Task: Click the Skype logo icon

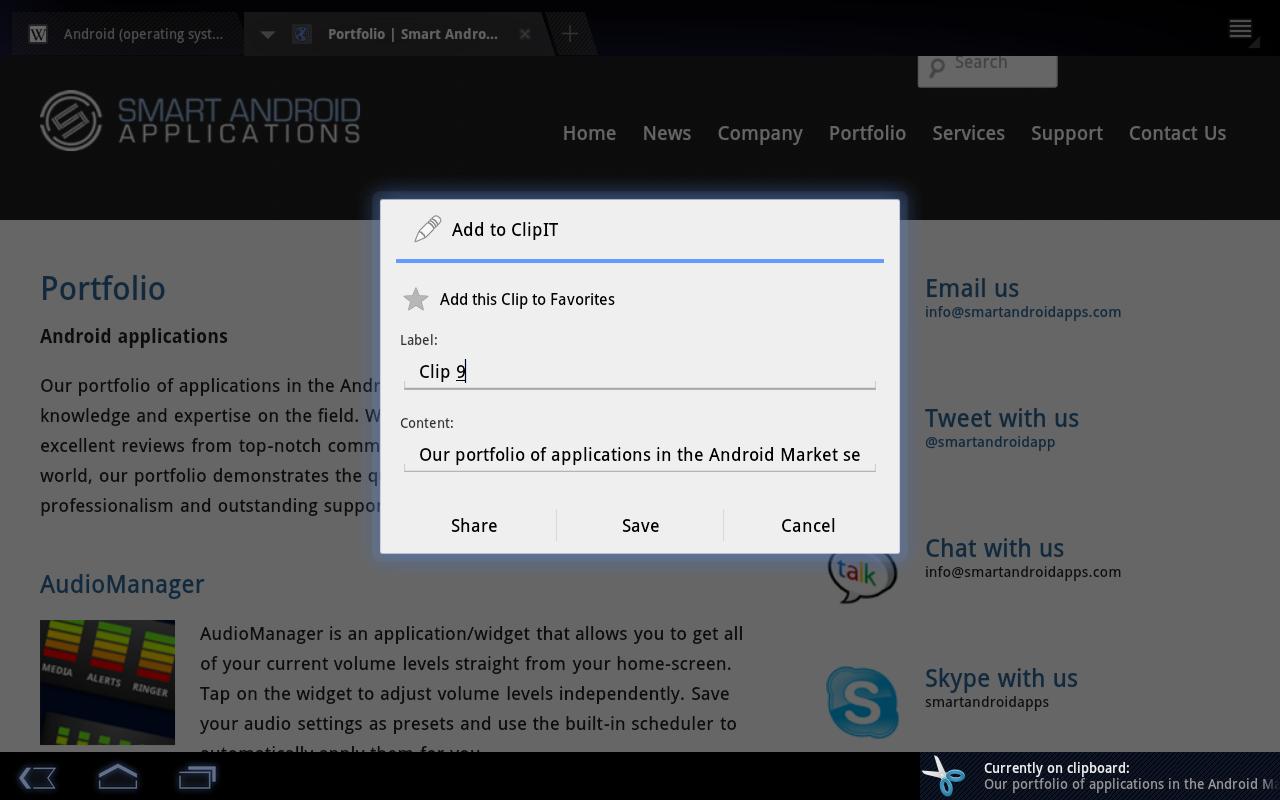Action: pos(862,702)
